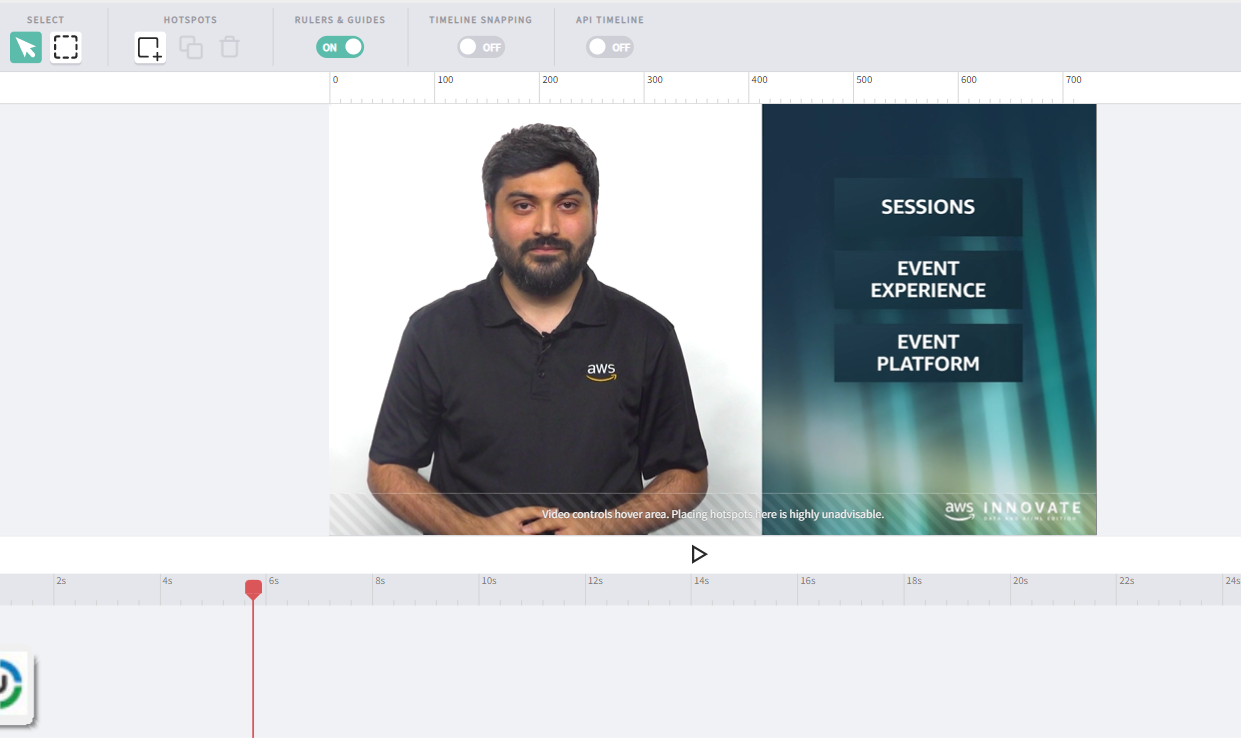Click the circular logo thumbnail in timeline
Image resolution: width=1241 pixels, height=738 pixels.
click(14, 688)
